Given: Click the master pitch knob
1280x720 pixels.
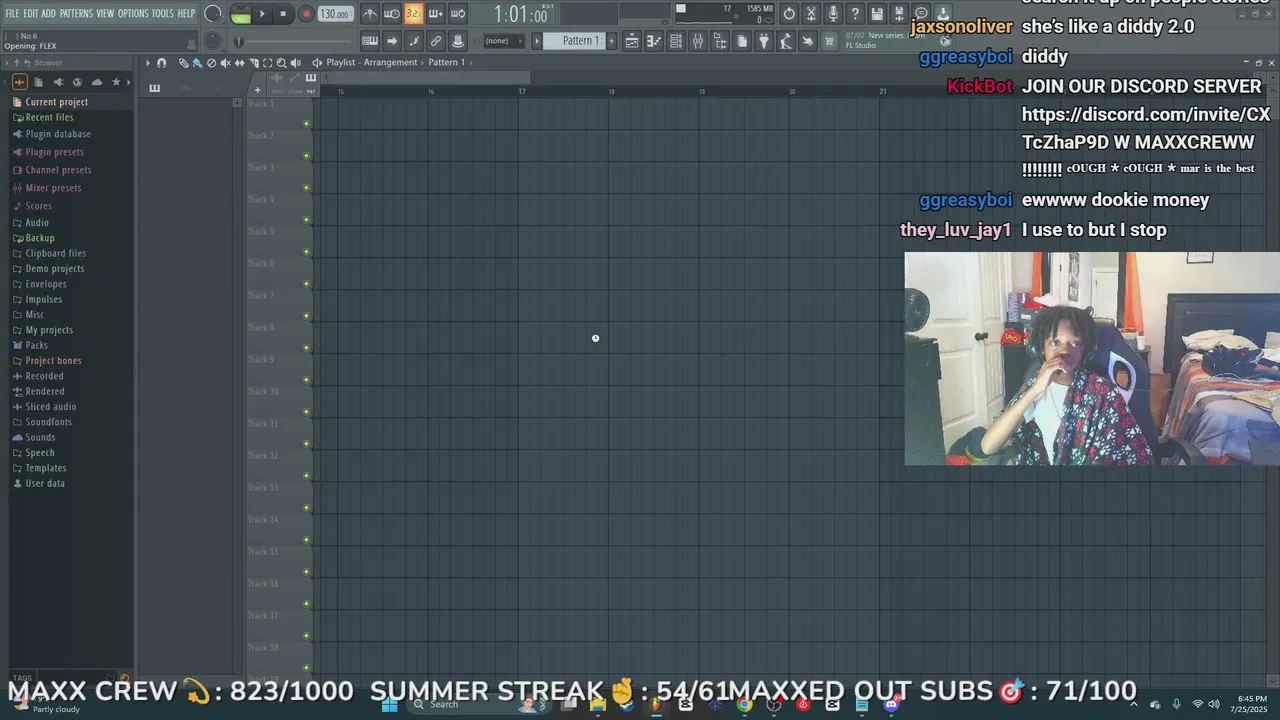Looking at the screenshot, I should (x=213, y=41).
